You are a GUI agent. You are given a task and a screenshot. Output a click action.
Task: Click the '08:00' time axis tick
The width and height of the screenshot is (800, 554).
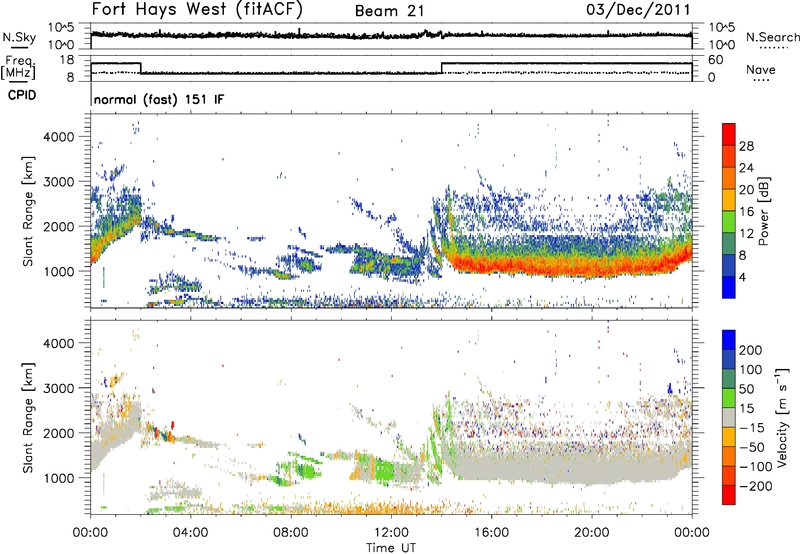tap(290, 533)
